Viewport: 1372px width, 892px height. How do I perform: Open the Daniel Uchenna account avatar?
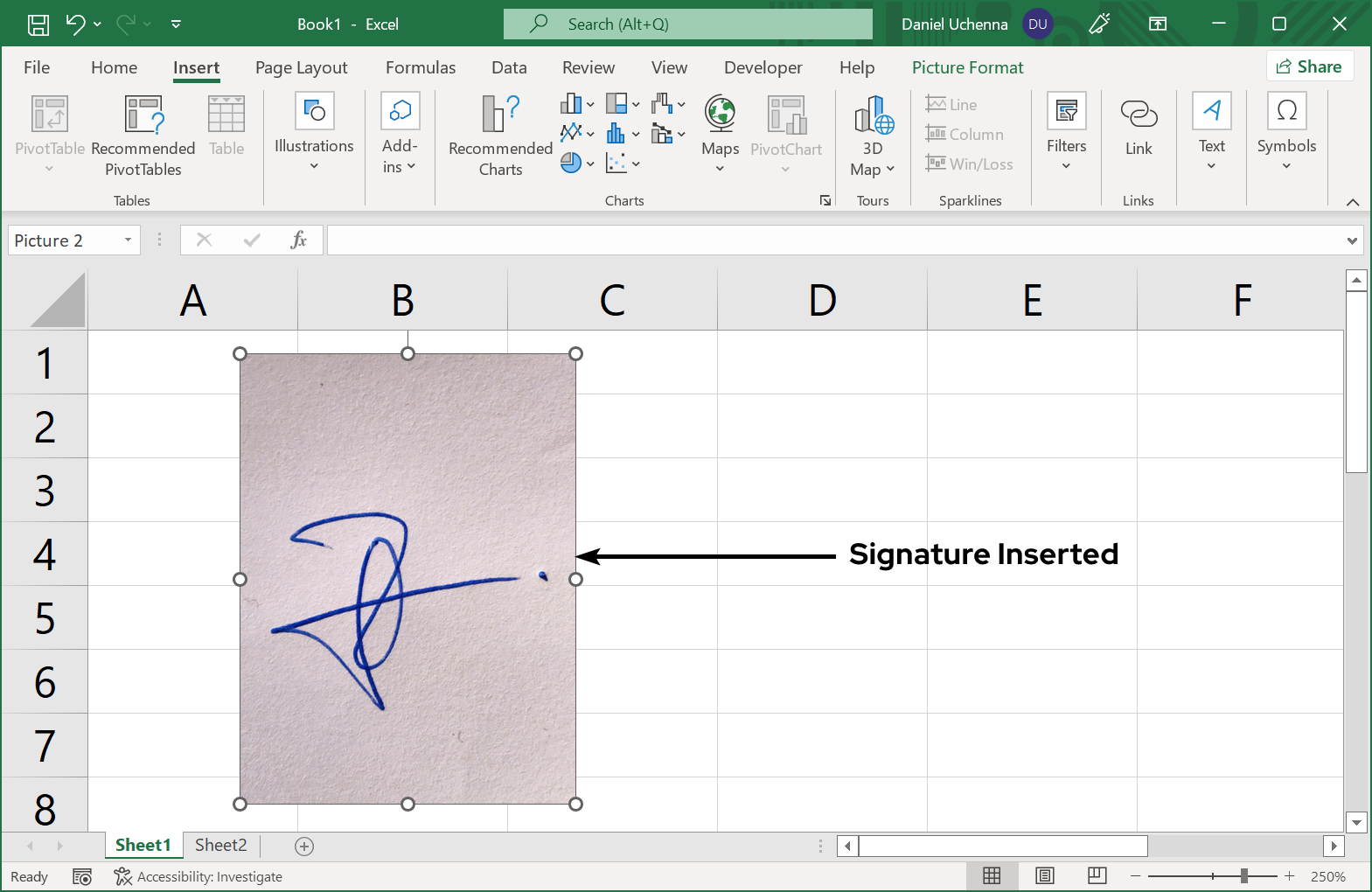(1038, 24)
